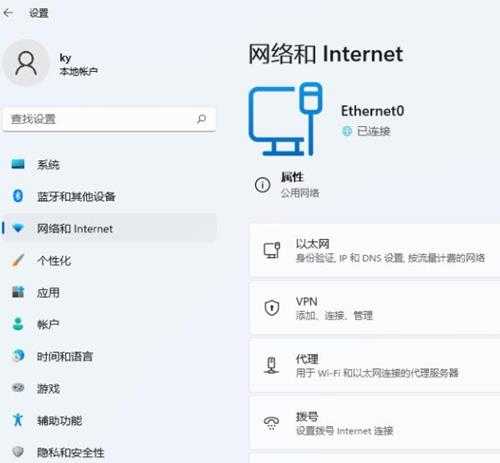Click the large Ethernet computer icon
This screenshot has height=463, width=500.
(x=286, y=119)
